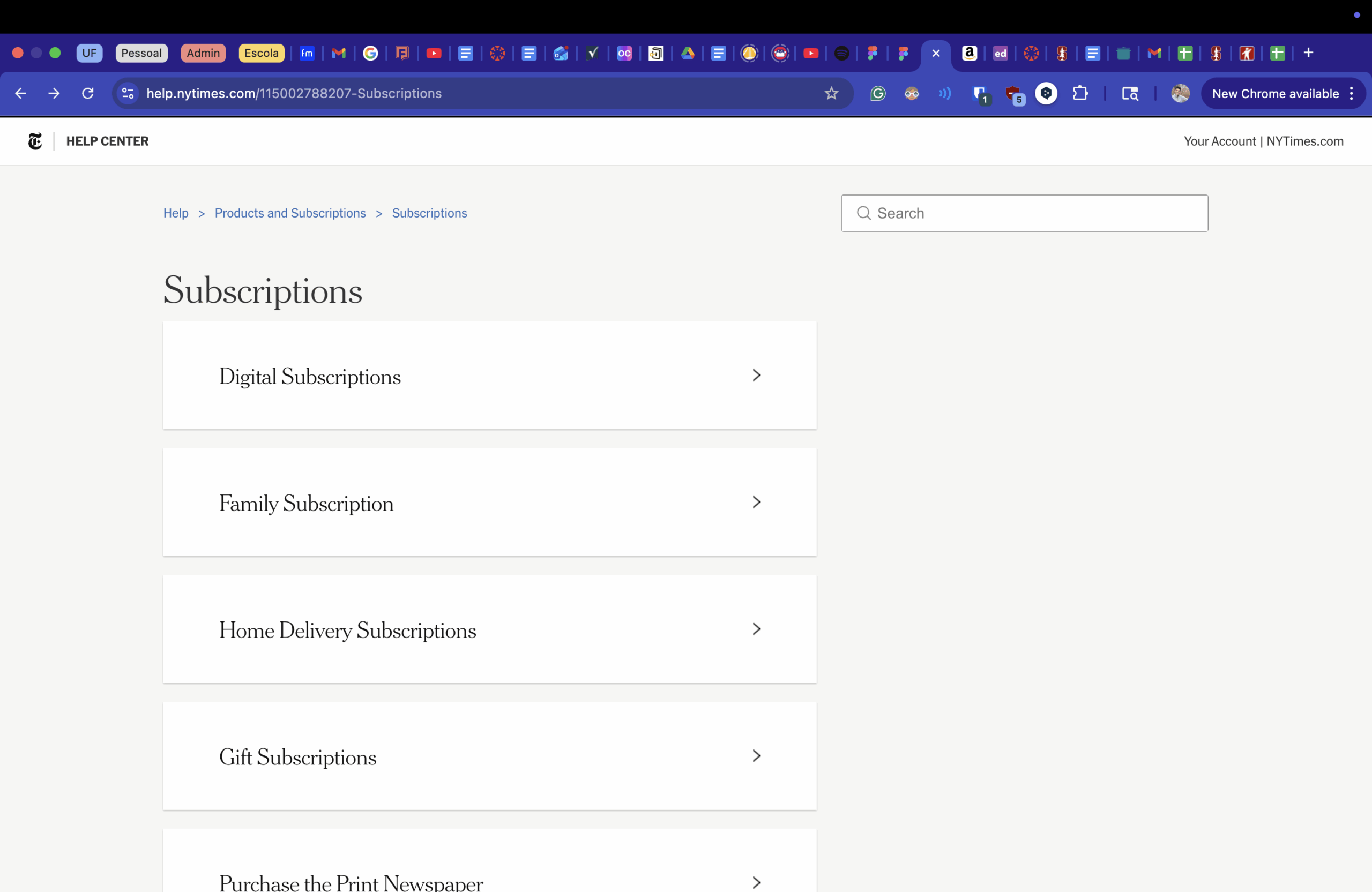The height and width of the screenshot is (892, 1372).
Task: Expand the Family Subscription chevron
Action: (x=756, y=502)
